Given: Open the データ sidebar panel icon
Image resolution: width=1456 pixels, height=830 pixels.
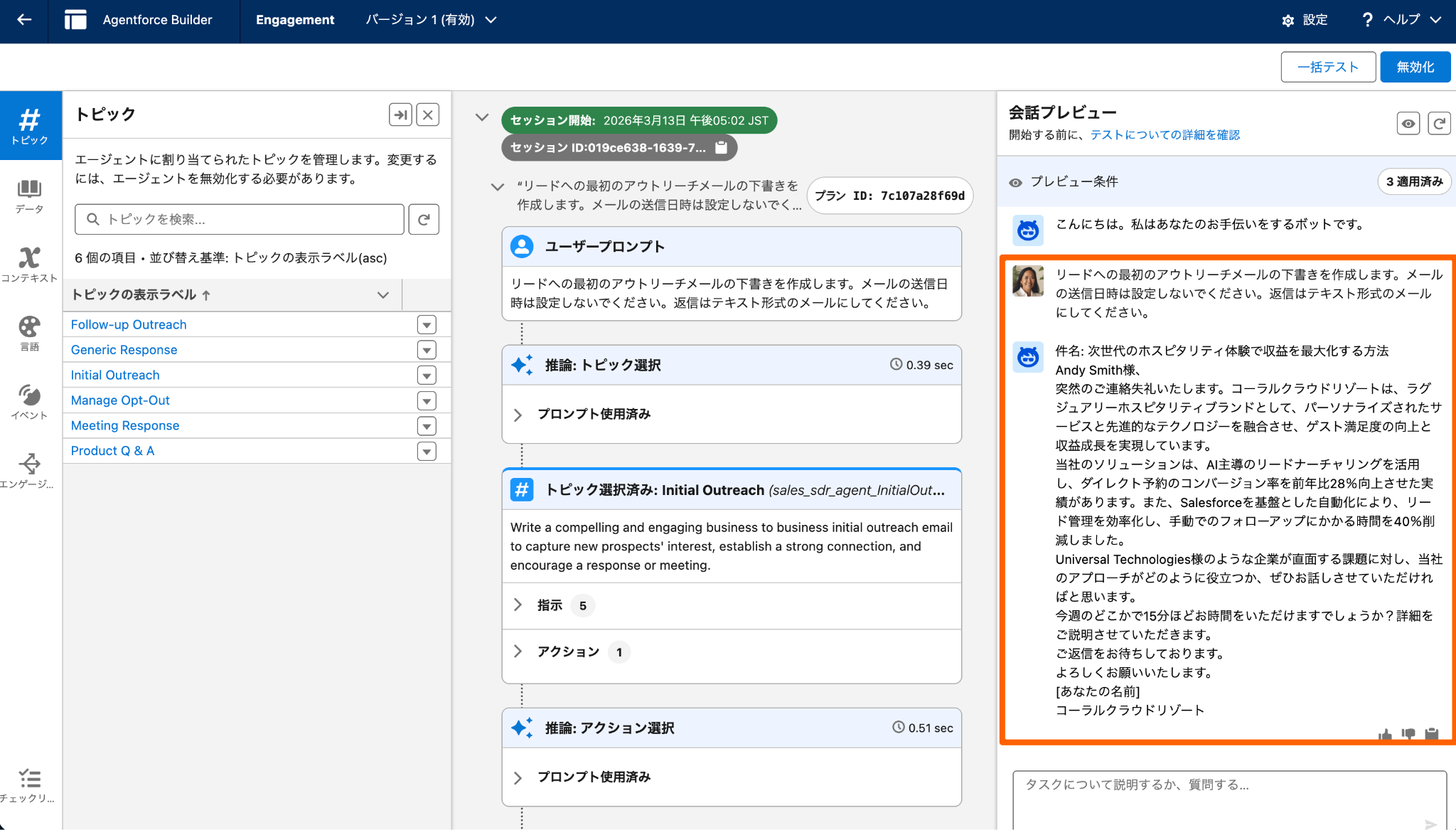Looking at the screenshot, I should 29,196.
